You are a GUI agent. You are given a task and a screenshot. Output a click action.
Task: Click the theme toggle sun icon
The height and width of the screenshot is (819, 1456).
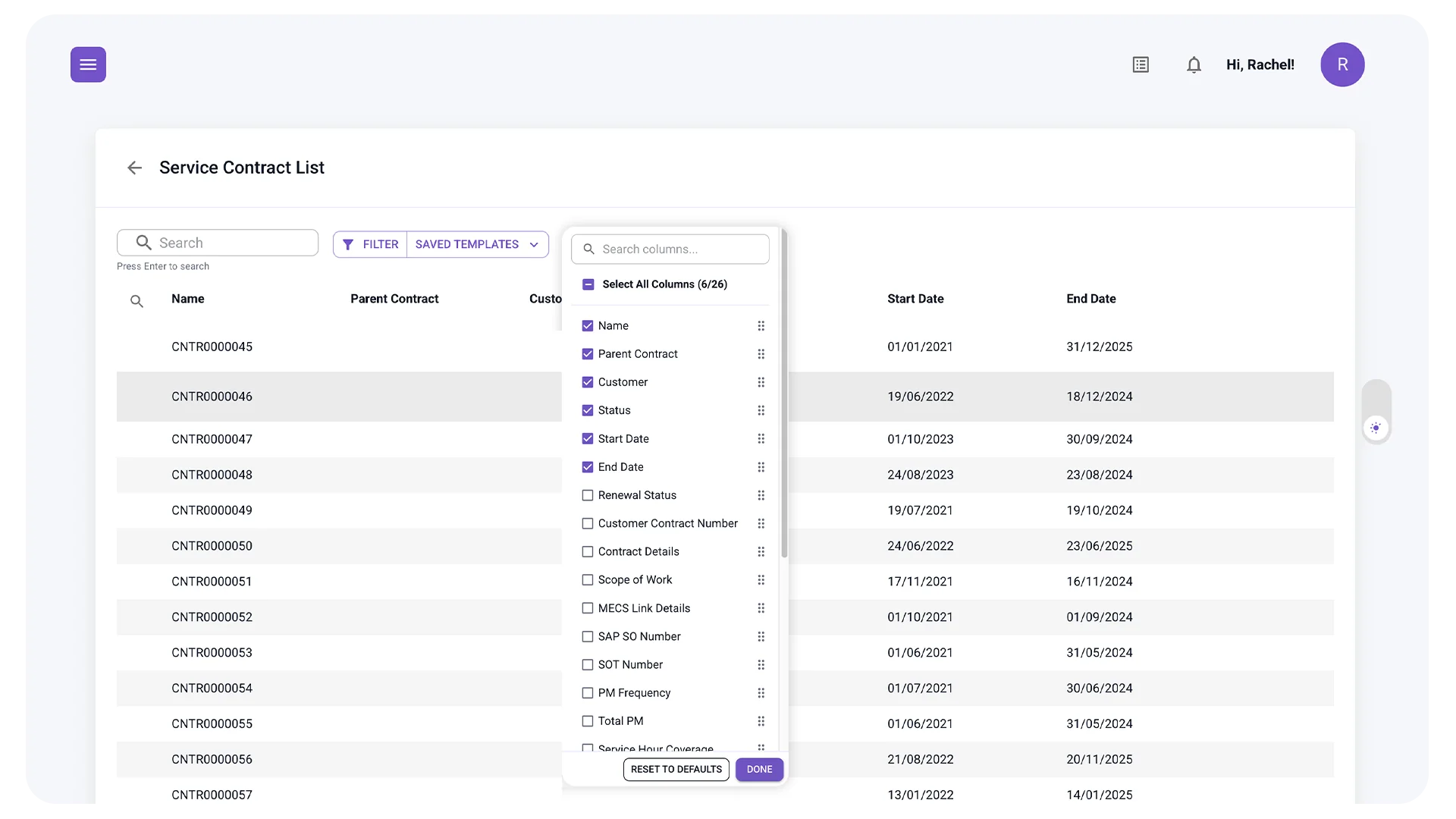[1376, 428]
